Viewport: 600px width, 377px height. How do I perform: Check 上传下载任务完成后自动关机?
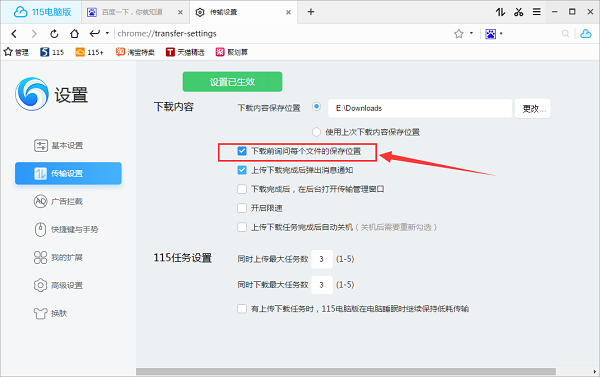pyautogui.click(x=242, y=227)
